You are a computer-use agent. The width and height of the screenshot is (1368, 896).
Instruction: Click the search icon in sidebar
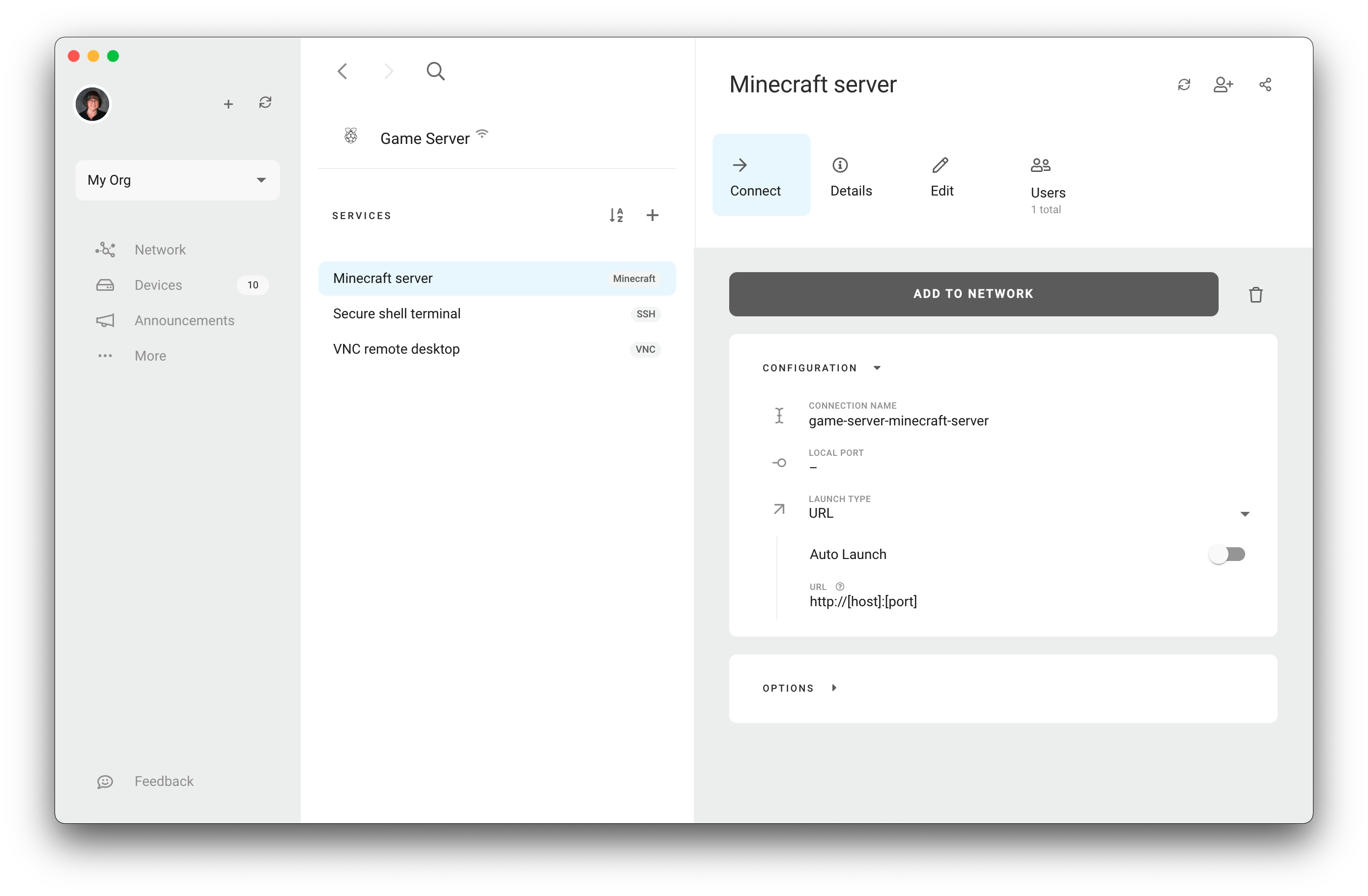point(435,71)
